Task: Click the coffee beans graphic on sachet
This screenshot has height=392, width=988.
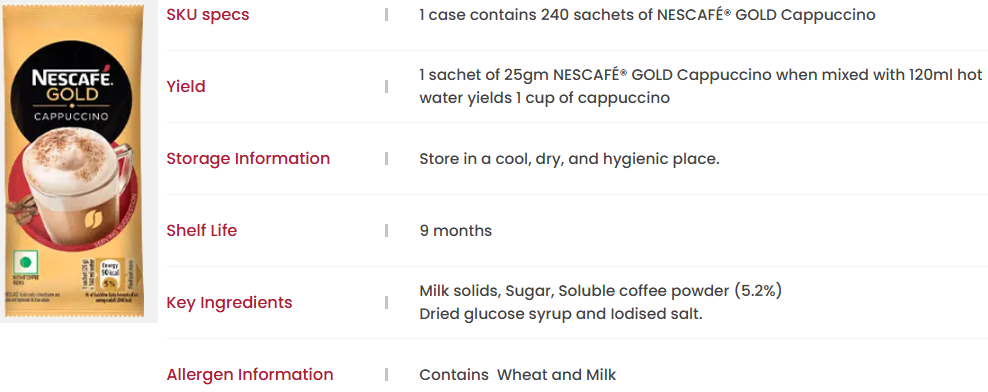Action: coord(22,211)
